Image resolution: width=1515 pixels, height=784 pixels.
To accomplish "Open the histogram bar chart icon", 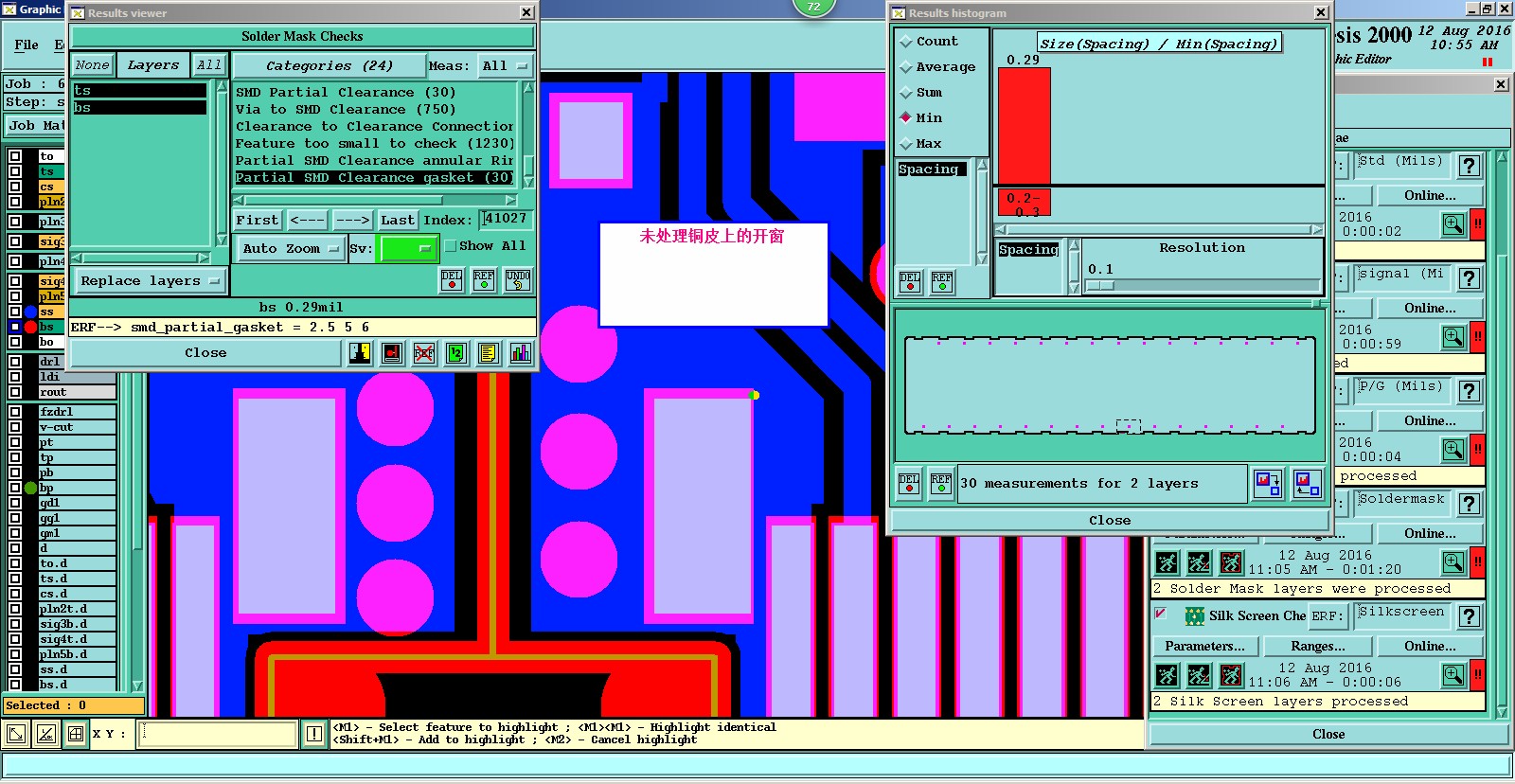I will [521, 353].
